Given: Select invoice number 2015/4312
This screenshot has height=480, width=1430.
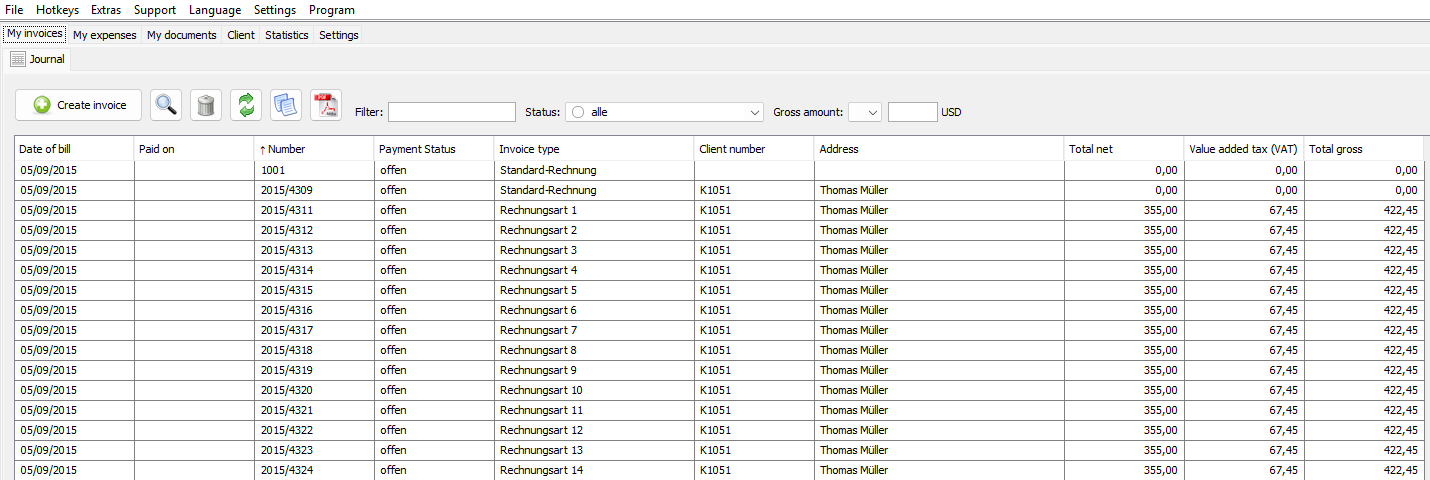Looking at the screenshot, I should pyautogui.click(x=314, y=230).
